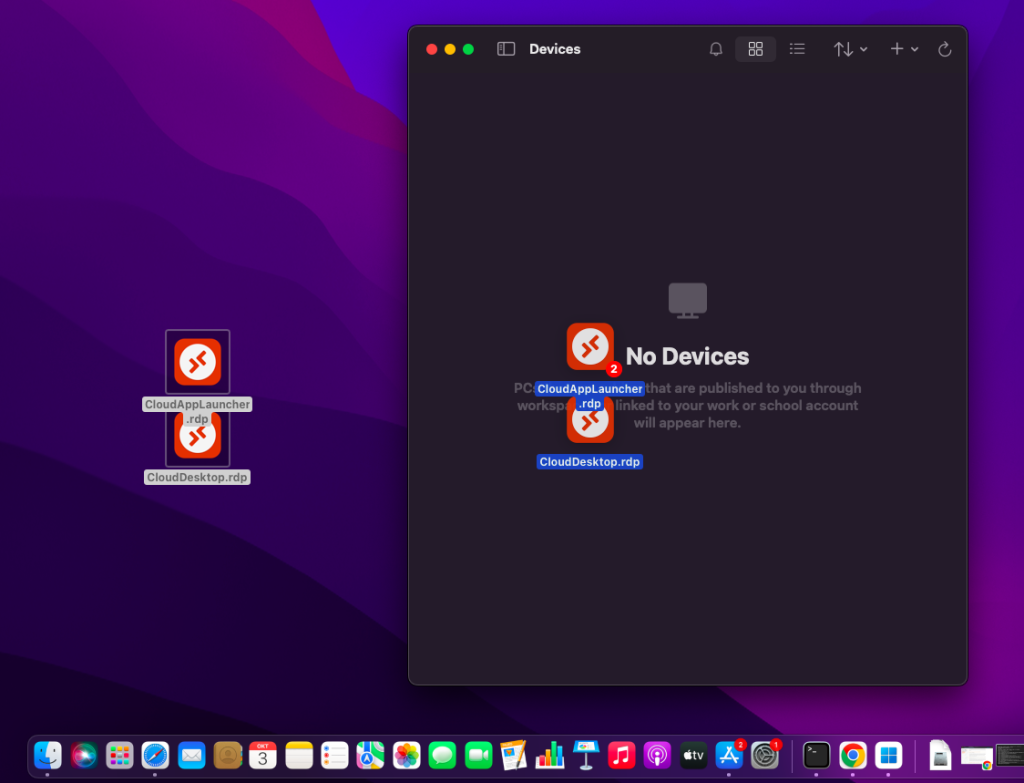Minimize the Devices window
The height and width of the screenshot is (783, 1024).
point(450,49)
